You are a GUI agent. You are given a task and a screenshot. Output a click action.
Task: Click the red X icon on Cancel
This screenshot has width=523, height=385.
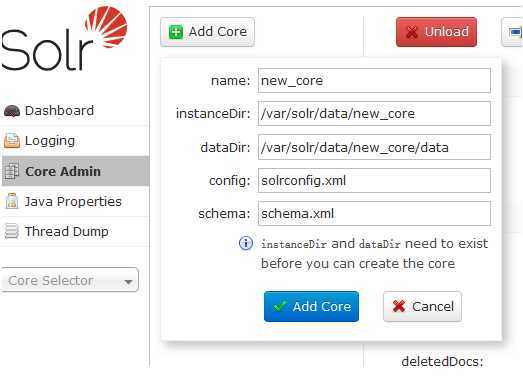point(399,306)
